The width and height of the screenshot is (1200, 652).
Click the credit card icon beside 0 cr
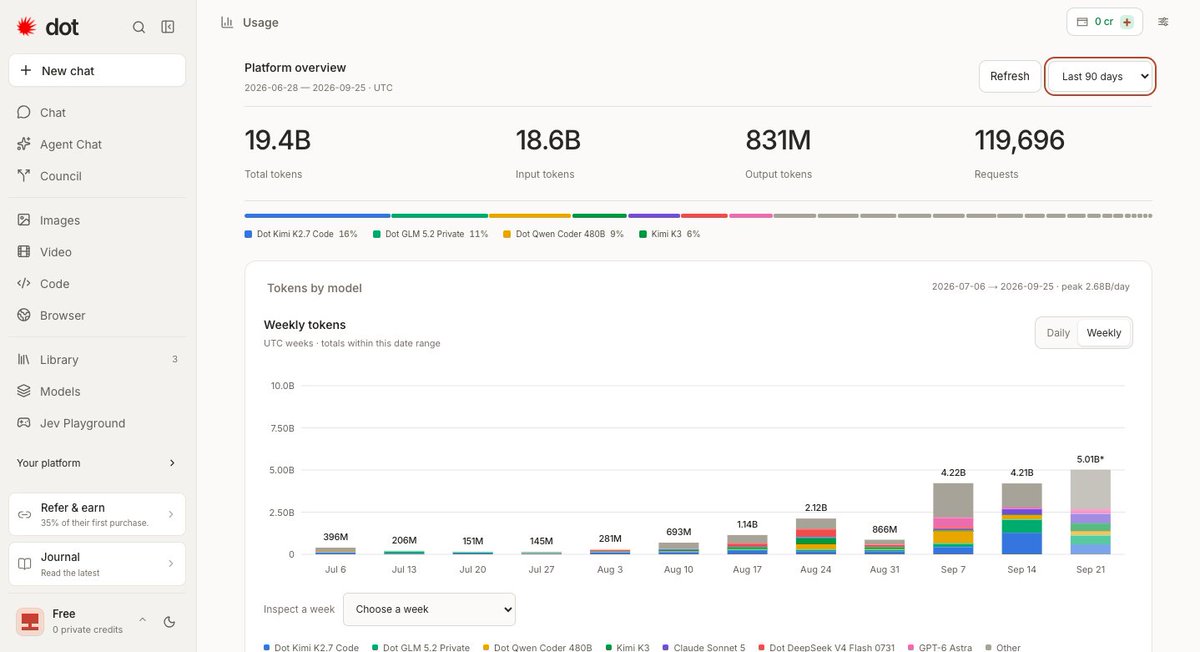coord(1083,21)
